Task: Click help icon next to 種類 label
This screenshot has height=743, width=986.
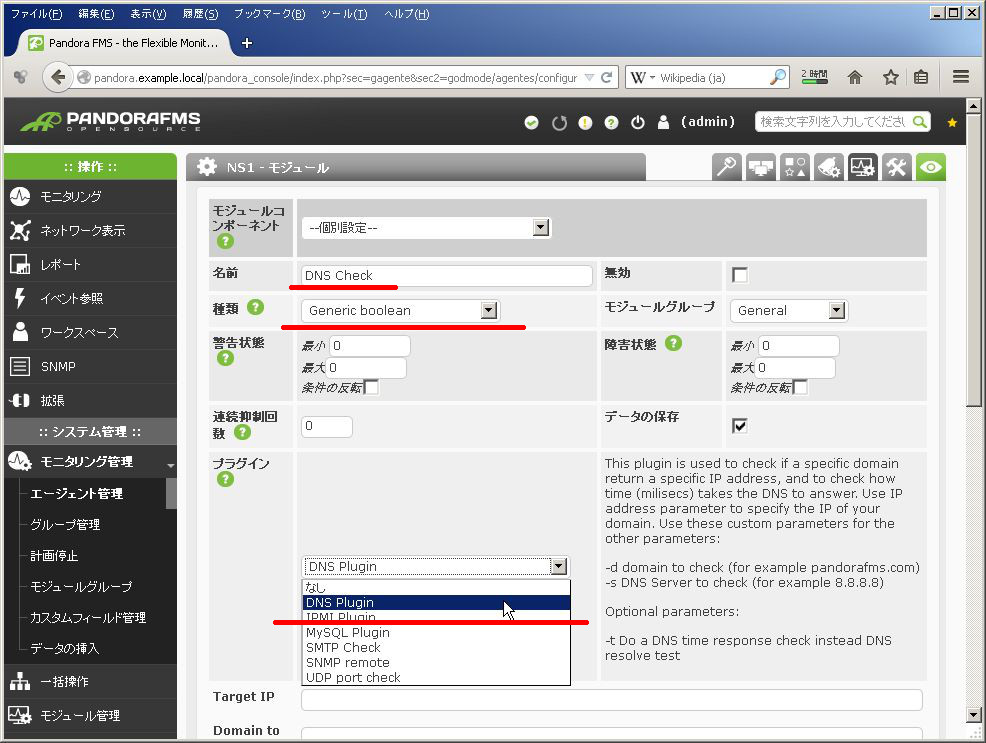Action: [255, 307]
